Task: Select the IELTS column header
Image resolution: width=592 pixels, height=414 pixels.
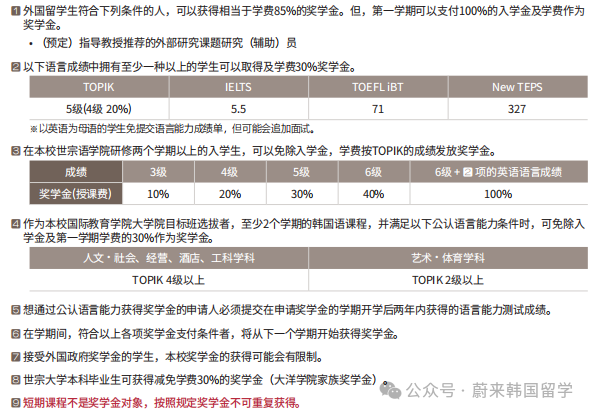Action: coord(238,87)
